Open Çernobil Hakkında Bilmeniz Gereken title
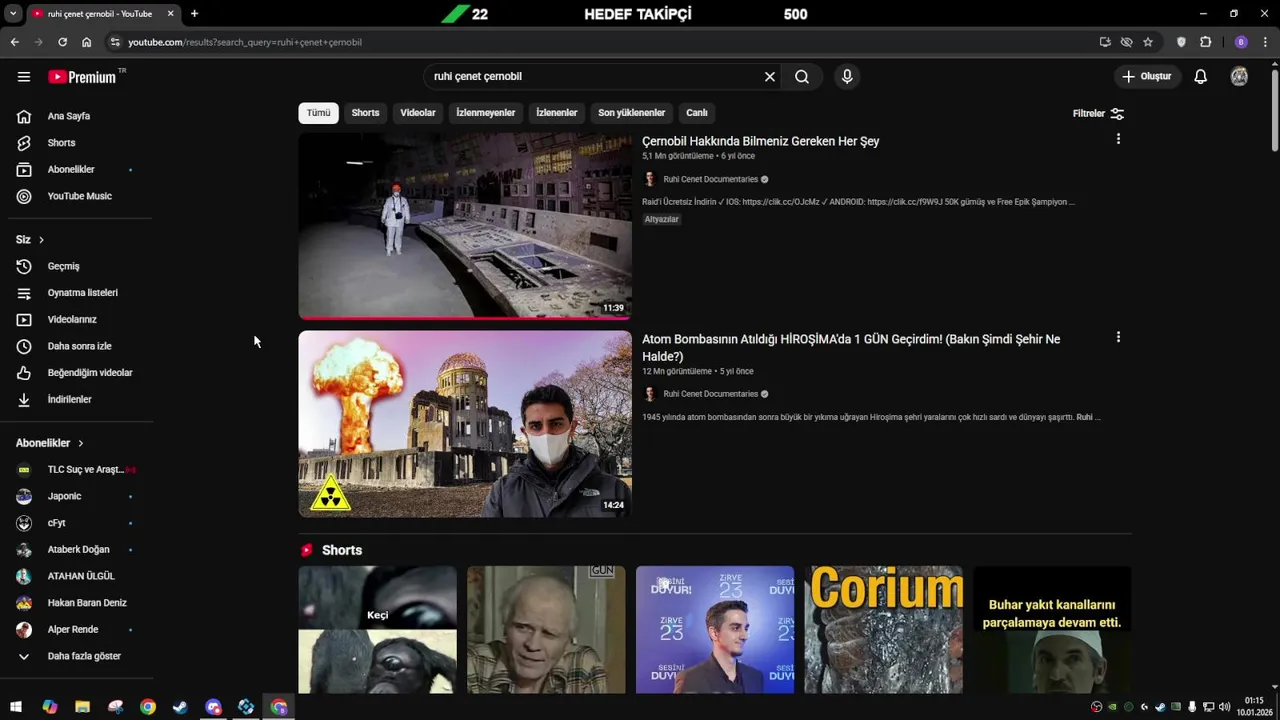The width and height of the screenshot is (1280, 720). (761, 141)
